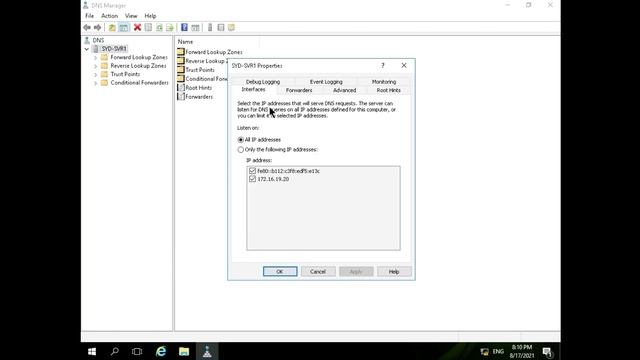Expand Forward Lookup Zones in tree

[96, 58]
